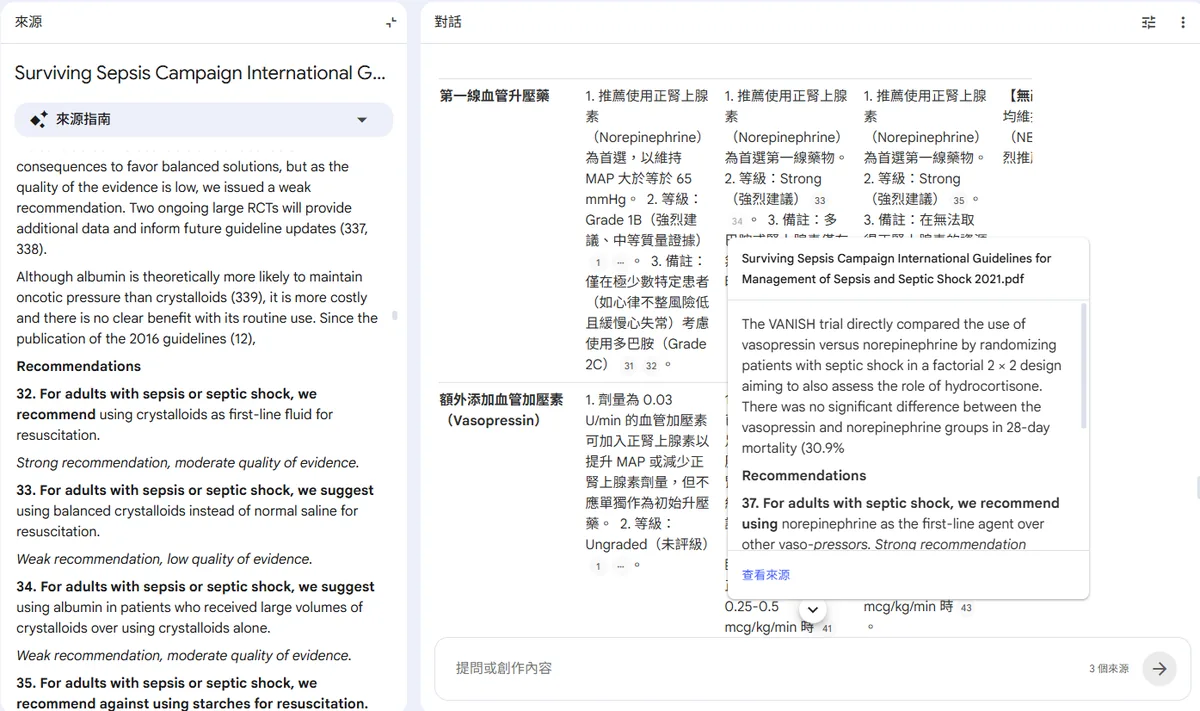Open citation 32 after Grade 2C
This screenshot has width=1200, height=711.
[651, 366]
